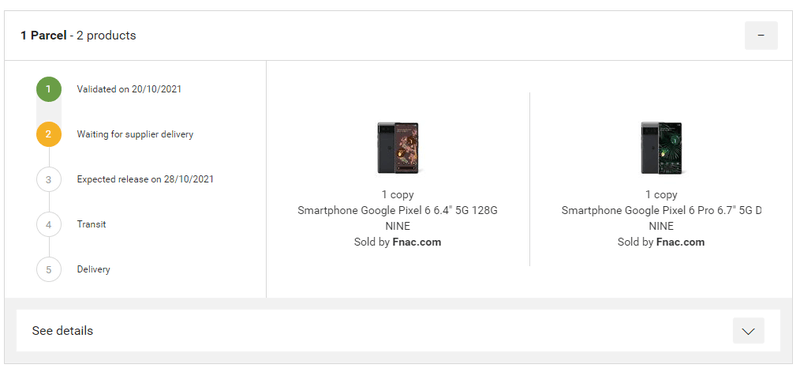The width and height of the screenshot is (800, 372).
Task: Select step 5 delivery circle
Action: (x=48, y=269)
